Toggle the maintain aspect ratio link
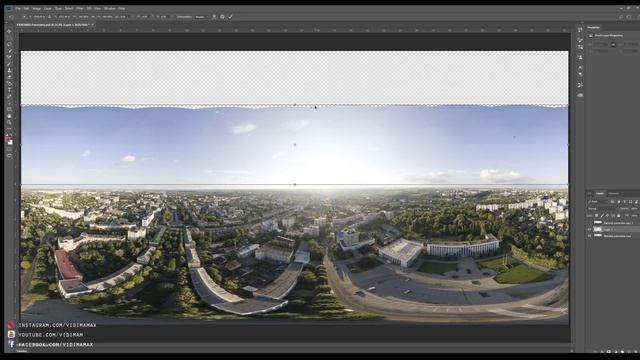 [x=94, y=17]
